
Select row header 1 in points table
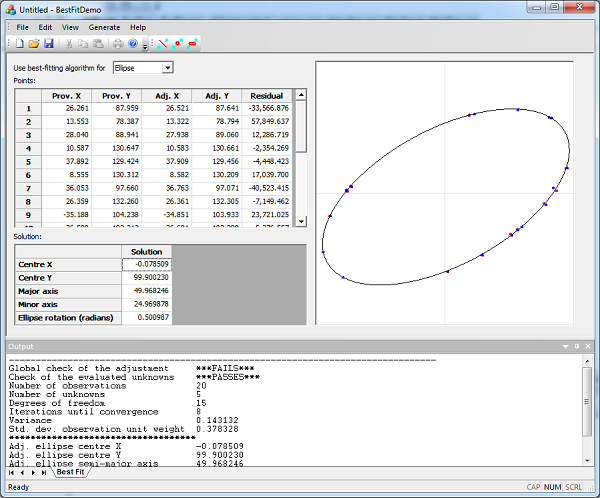[28, 109]
